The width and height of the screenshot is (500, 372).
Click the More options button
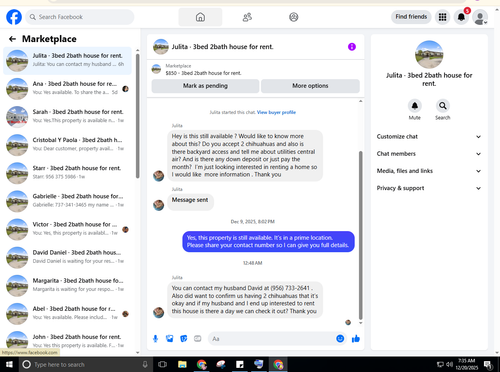coord(310,86)
